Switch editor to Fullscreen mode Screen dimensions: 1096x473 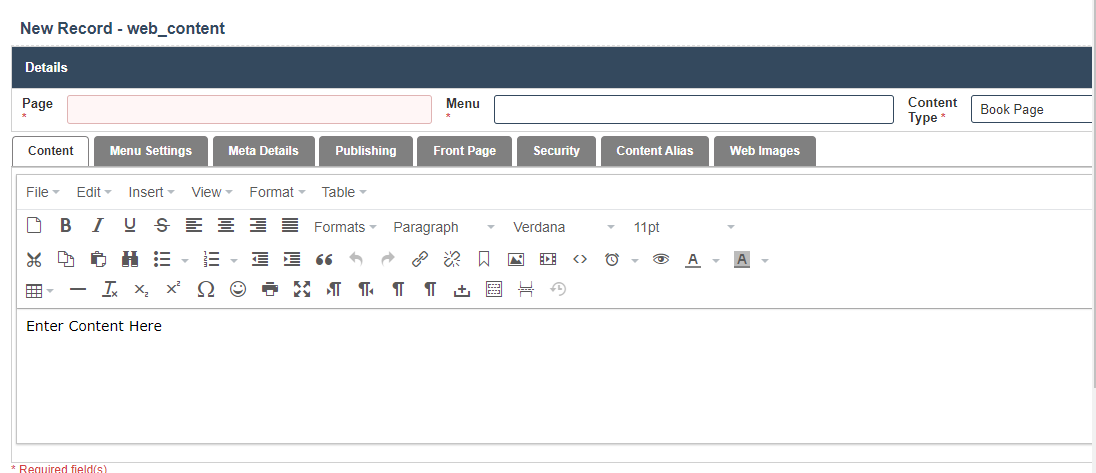click(302, 290)
